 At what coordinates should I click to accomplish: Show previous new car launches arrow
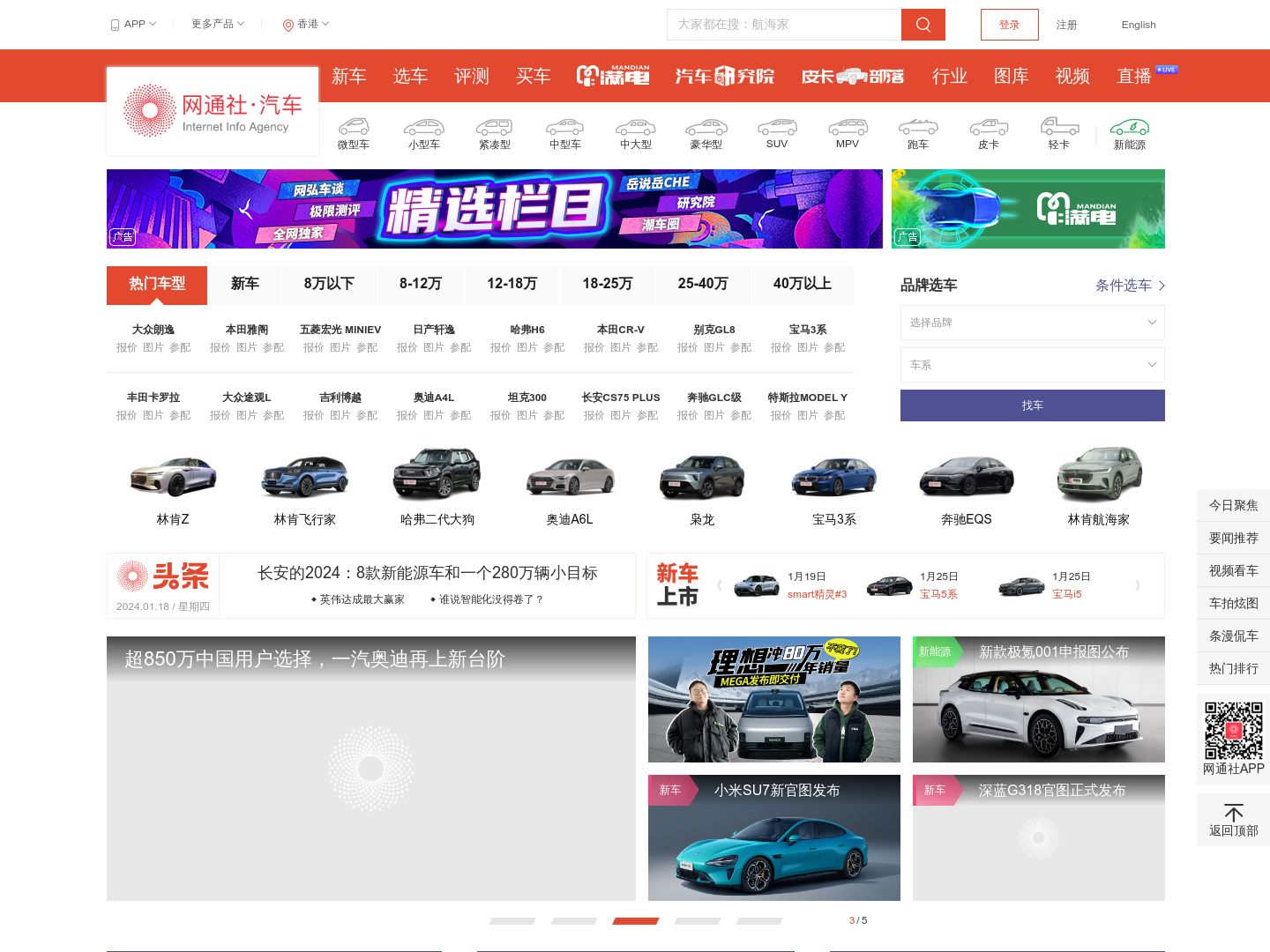[720, 585]
